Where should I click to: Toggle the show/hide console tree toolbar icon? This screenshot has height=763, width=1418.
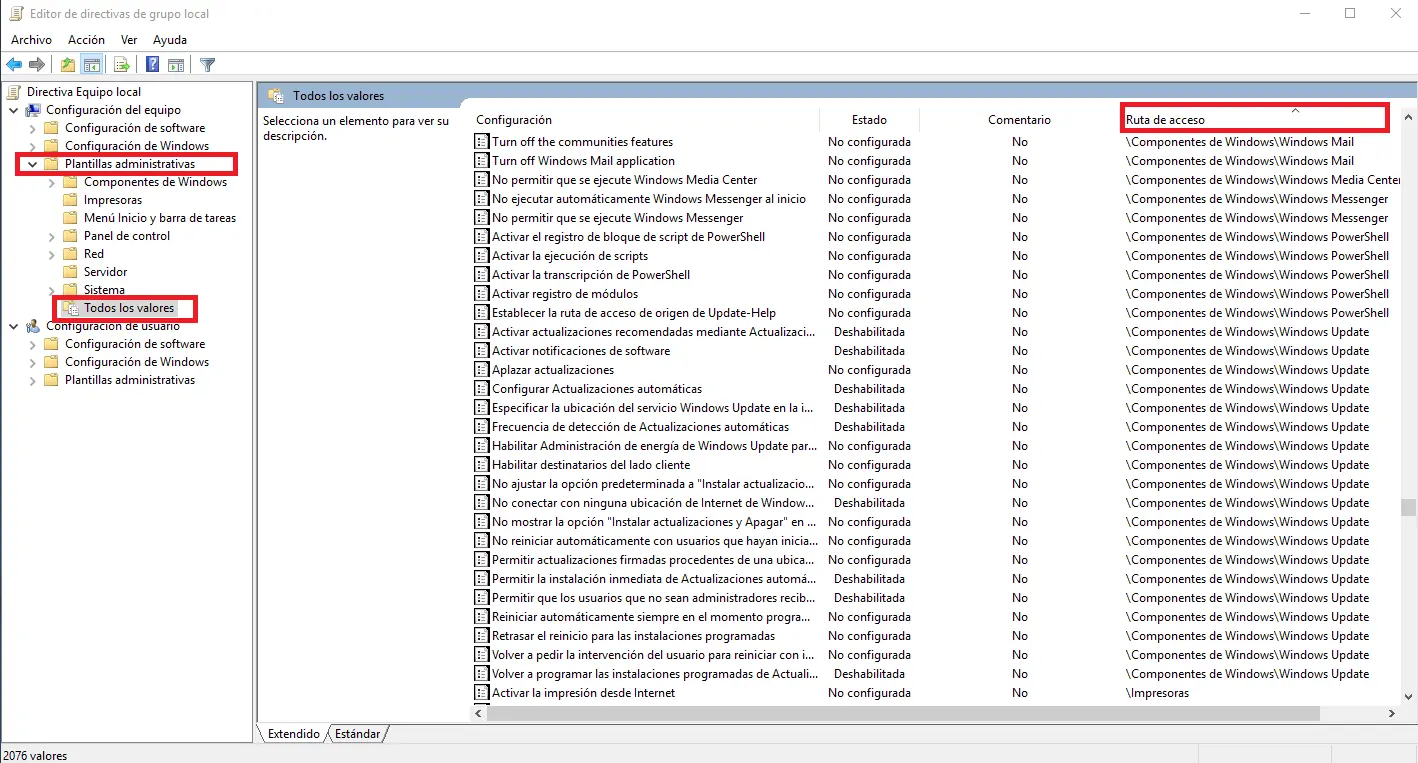[91, 65]
